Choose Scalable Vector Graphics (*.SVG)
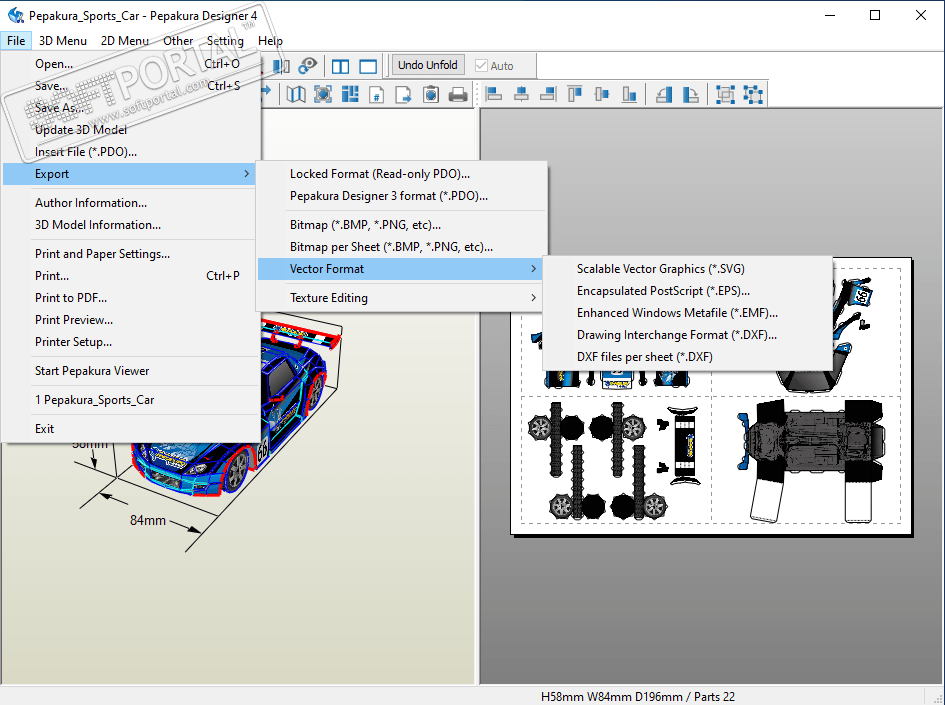The width and height of the screenshot is (945, 705). tap(660, 269)
